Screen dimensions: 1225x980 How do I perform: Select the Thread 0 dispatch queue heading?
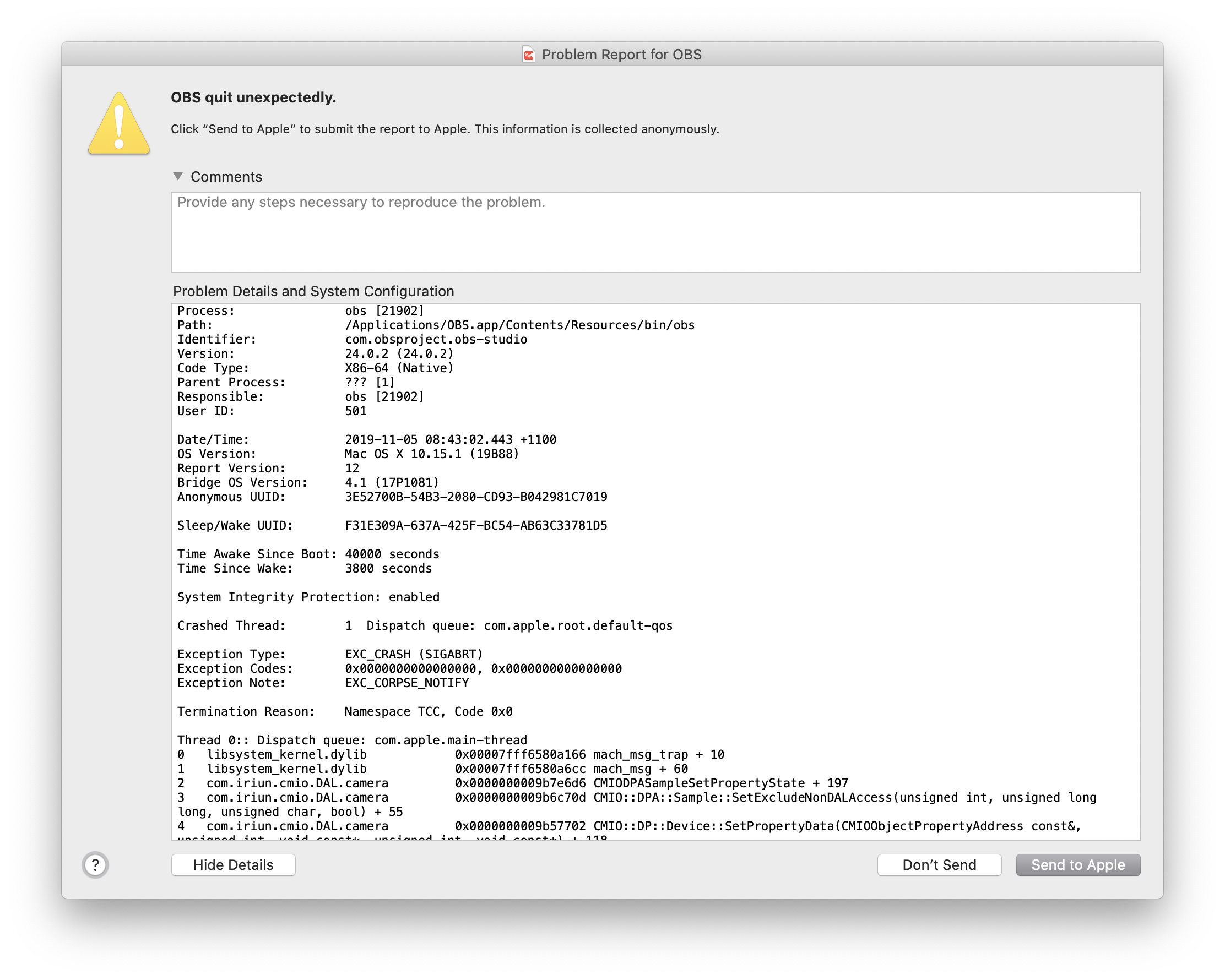click(x=352, y=740)
